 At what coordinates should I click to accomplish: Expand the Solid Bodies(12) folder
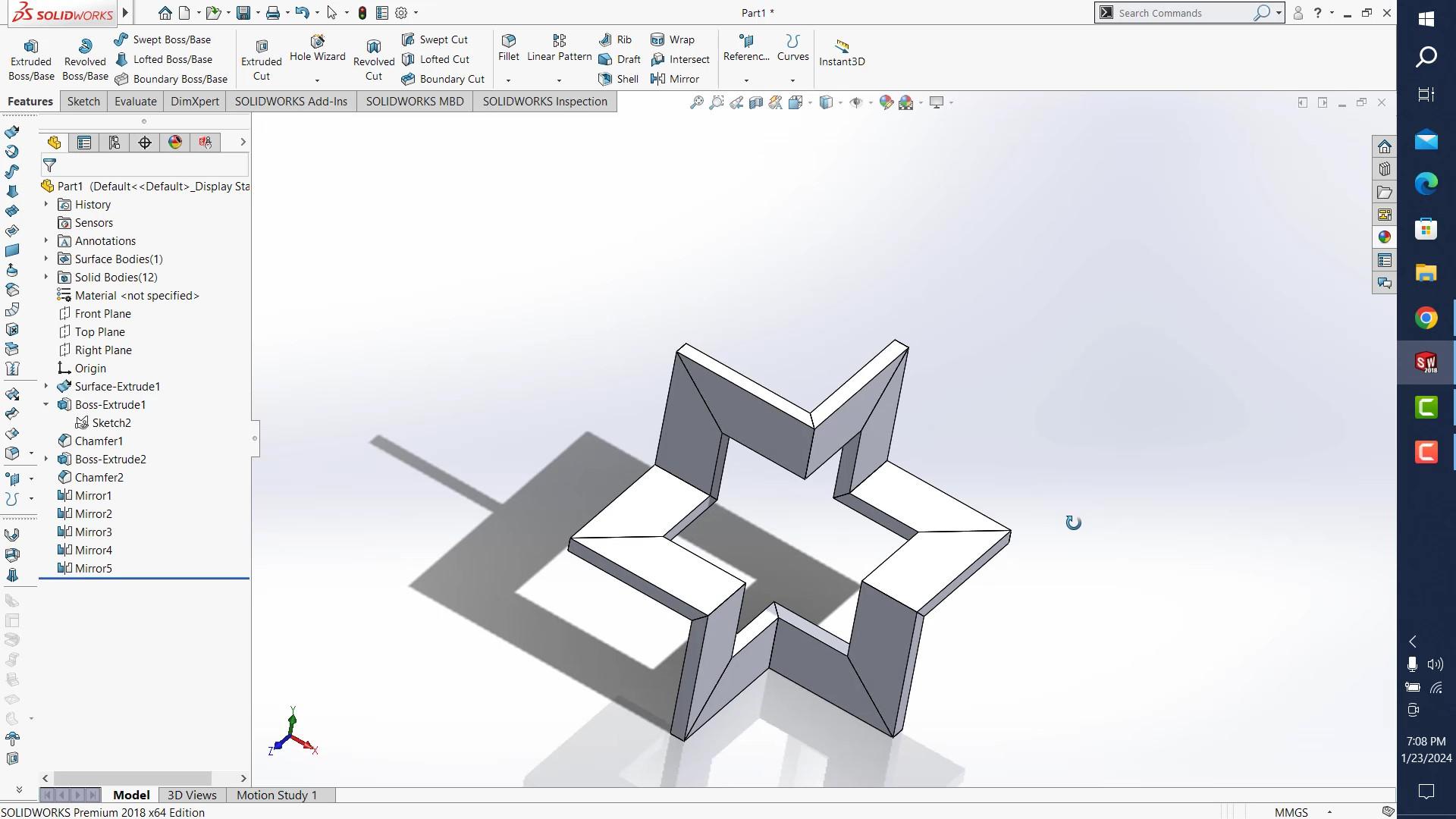click(46, 278)
